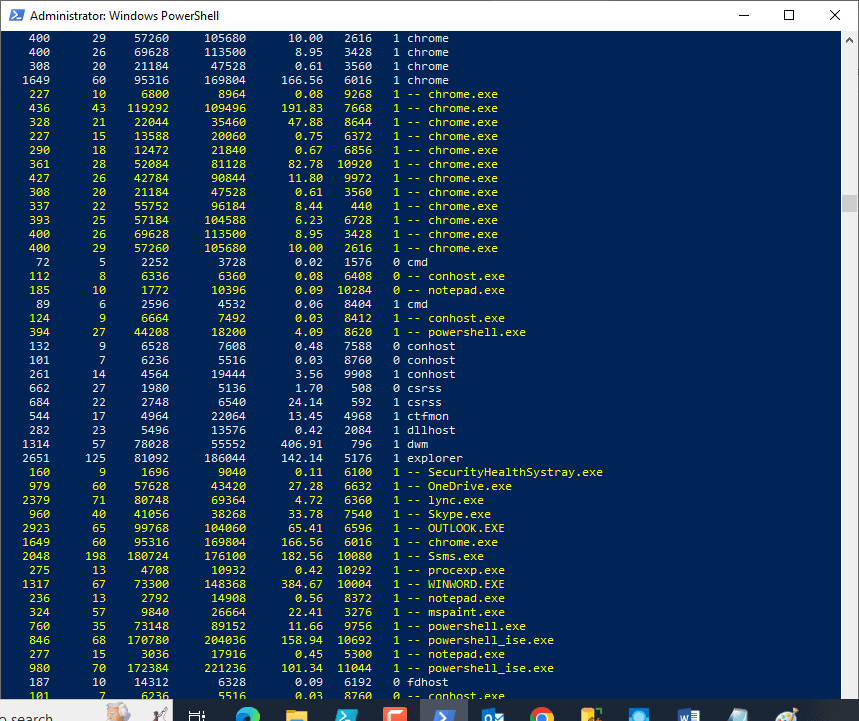859x721 pixels.
Task: Click the working set value 186044
Action: [225, 458]
